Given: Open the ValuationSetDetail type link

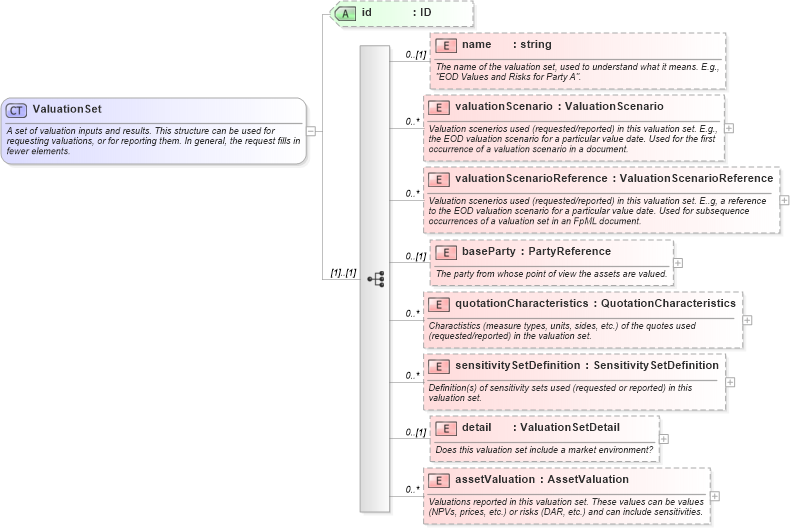Looking at the screenshot, I should (570, 427).
